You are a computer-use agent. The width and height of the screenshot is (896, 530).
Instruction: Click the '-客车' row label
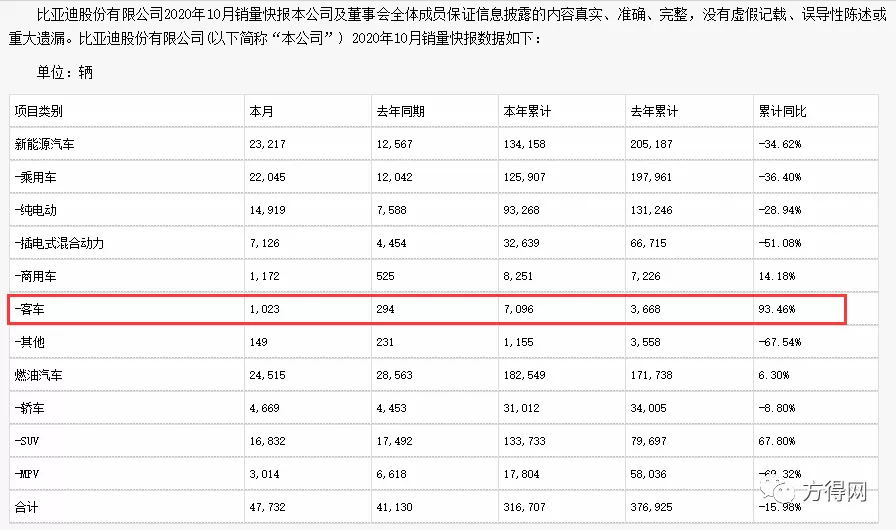pos(30,310)
